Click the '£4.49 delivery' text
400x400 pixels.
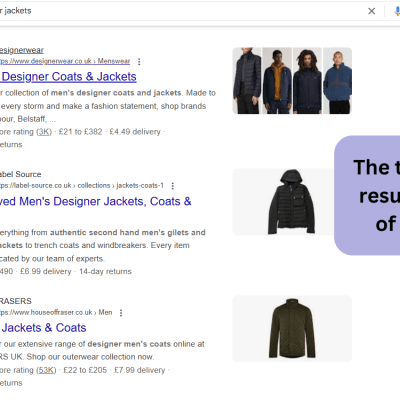[135, 132]
